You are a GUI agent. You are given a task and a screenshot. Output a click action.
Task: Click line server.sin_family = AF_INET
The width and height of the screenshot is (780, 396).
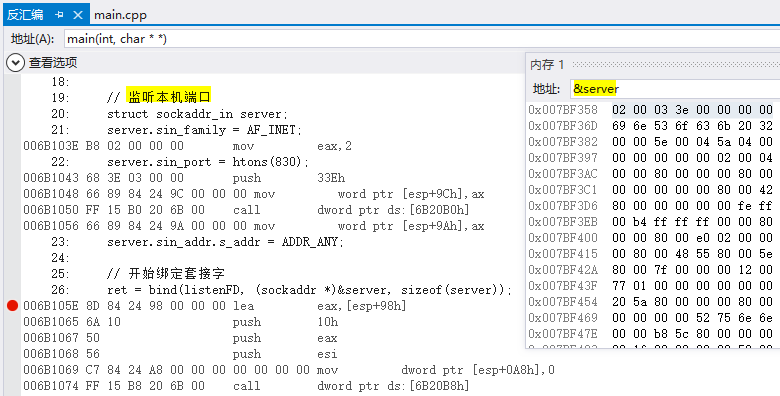(204, 129)
